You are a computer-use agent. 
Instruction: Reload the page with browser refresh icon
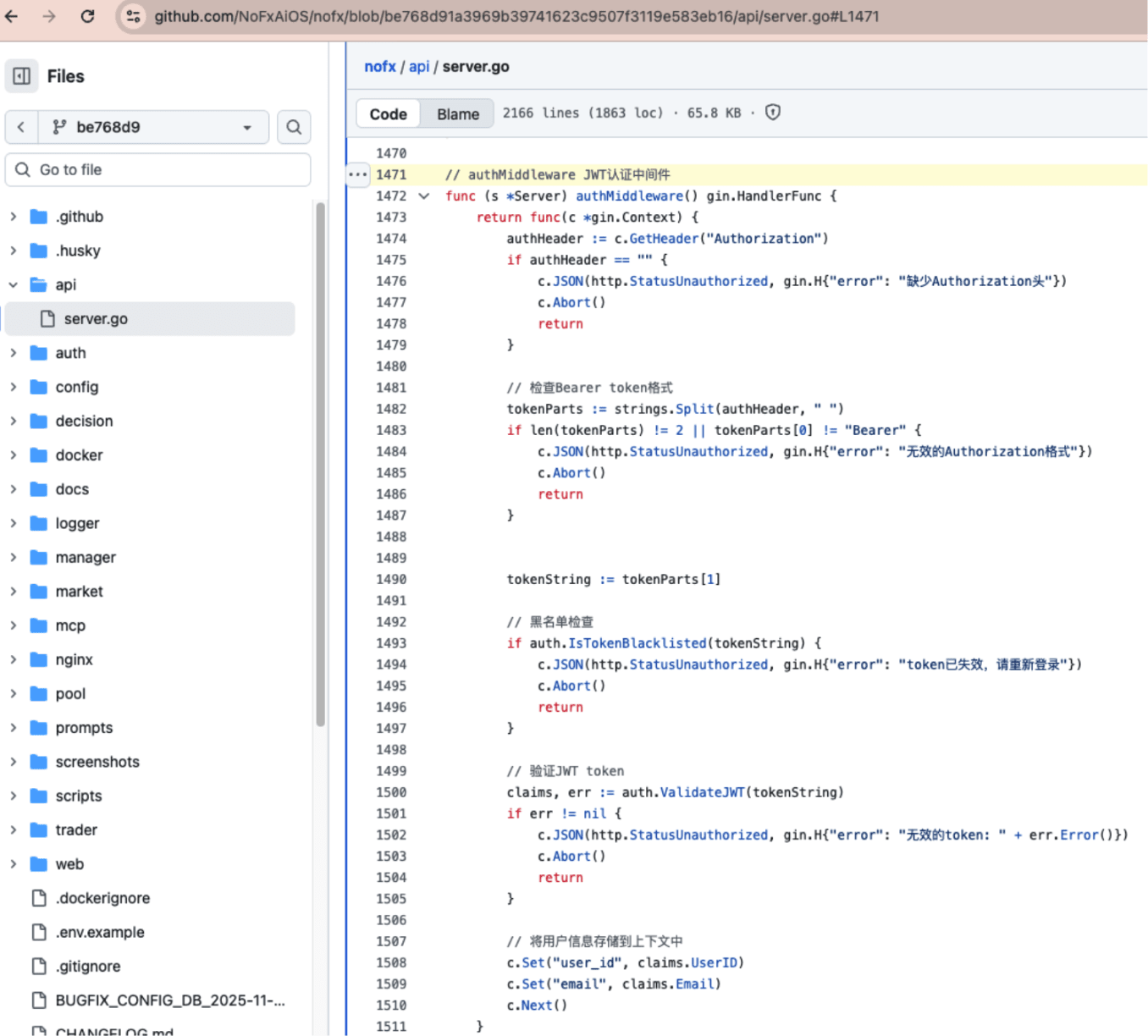tap(87, 16)
